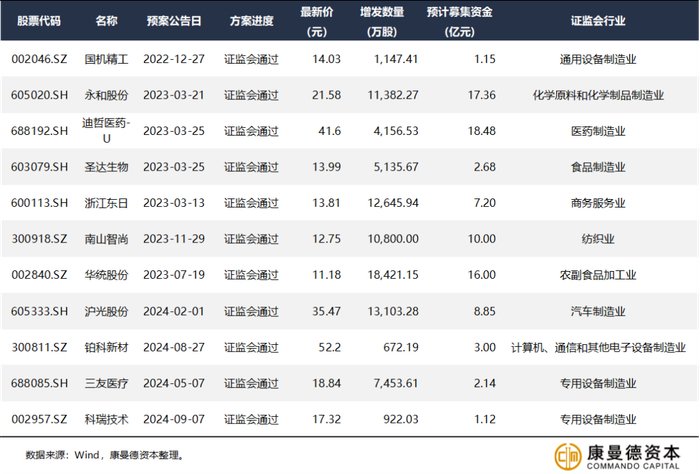Click the latest price 21.58
The image size is (700, 474).
click(326, 95)
